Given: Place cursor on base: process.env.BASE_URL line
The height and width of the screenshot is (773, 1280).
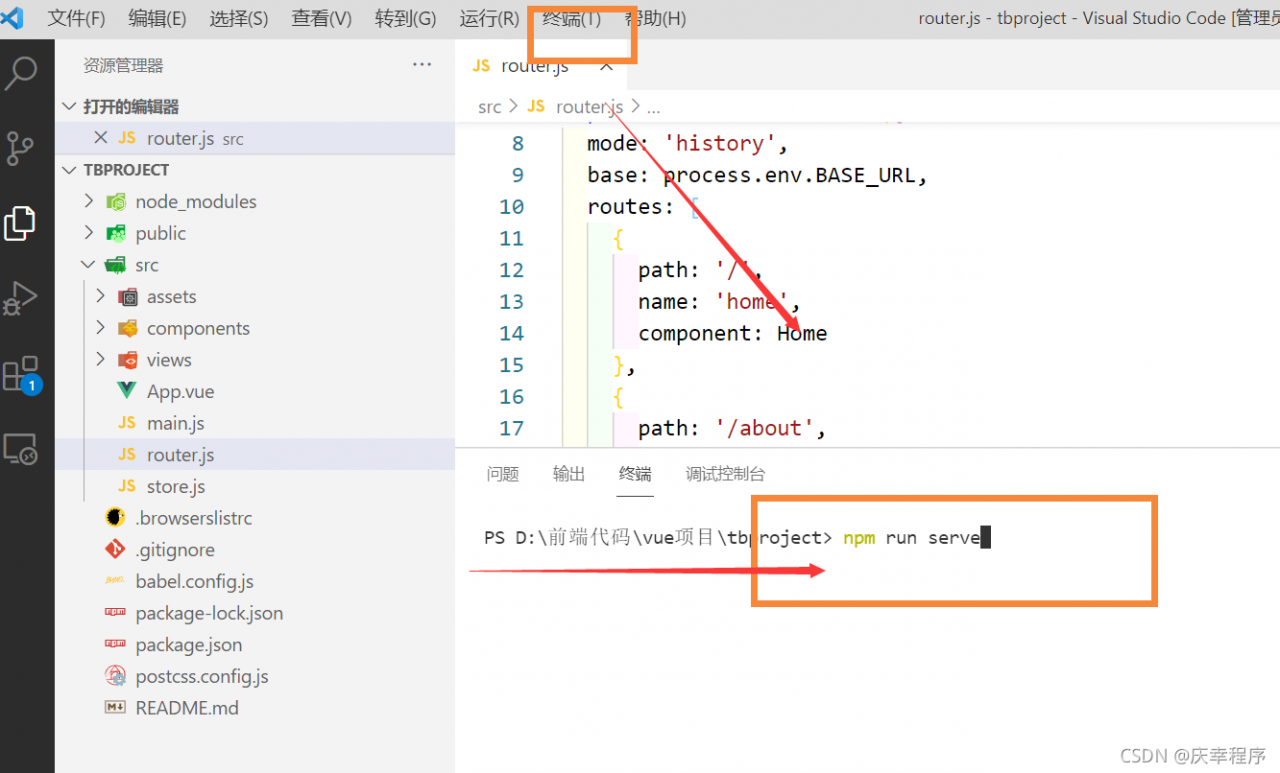Looking at the screenshot, I should [757, 175].
